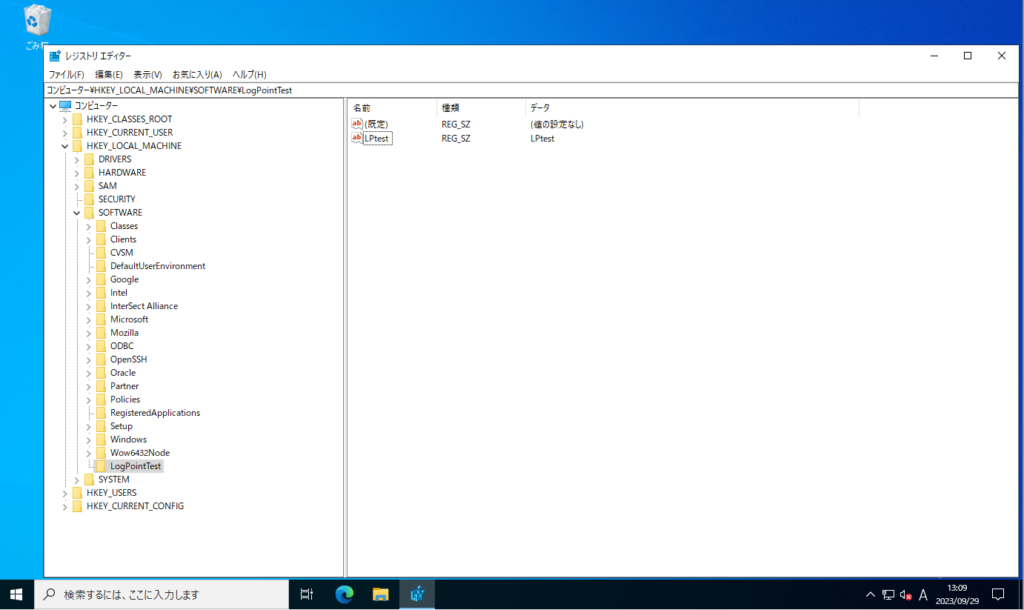
Task: Click the Setup folder icon
Action: [101, 426]
